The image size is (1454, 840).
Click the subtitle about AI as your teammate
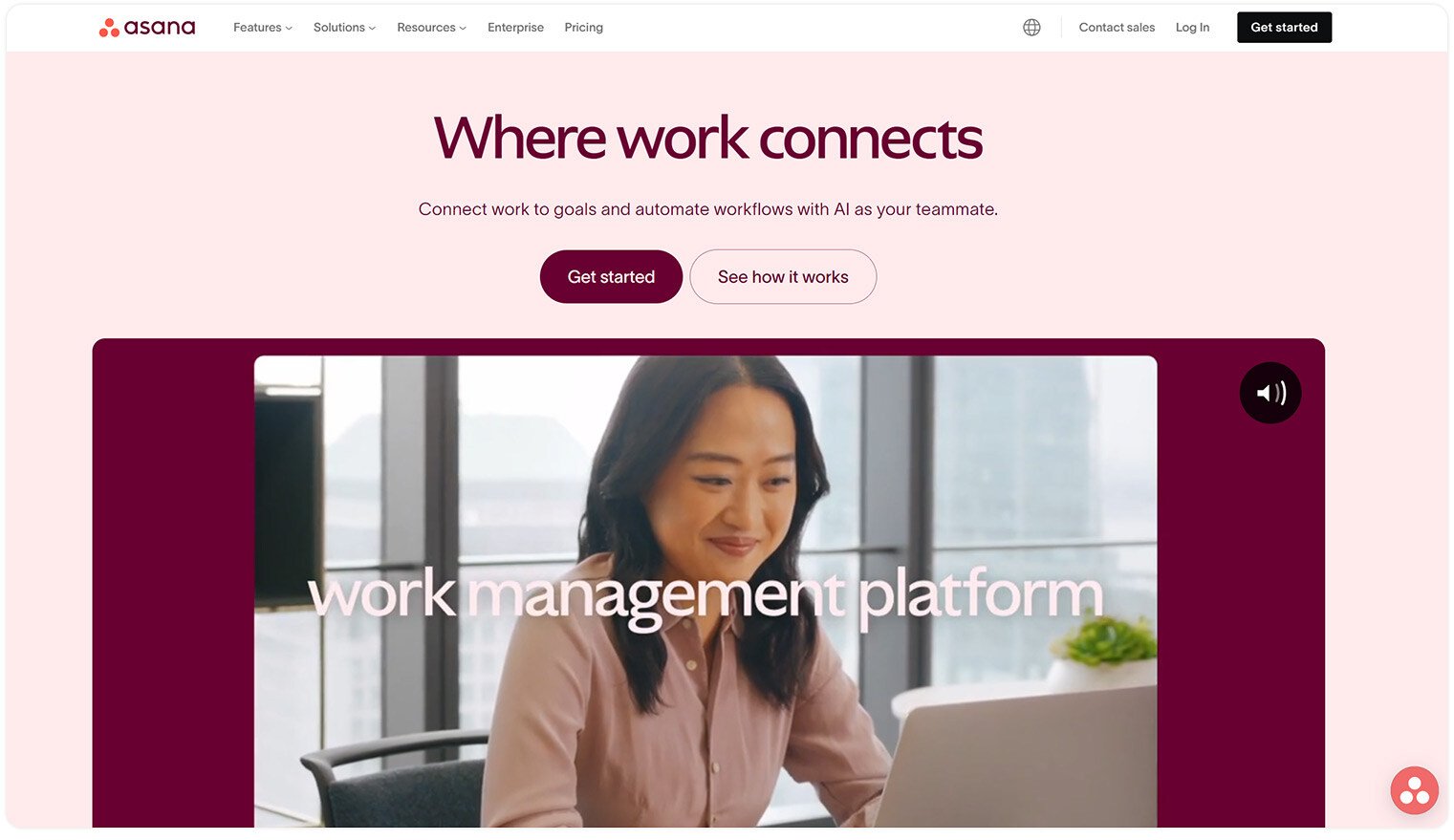[708, 209]
